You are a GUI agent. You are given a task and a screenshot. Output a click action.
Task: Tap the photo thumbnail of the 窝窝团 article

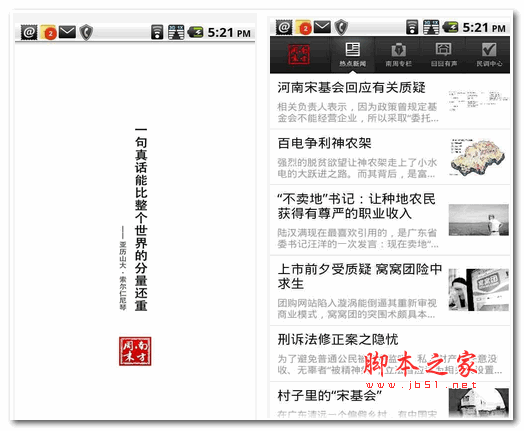click(479, 290)
